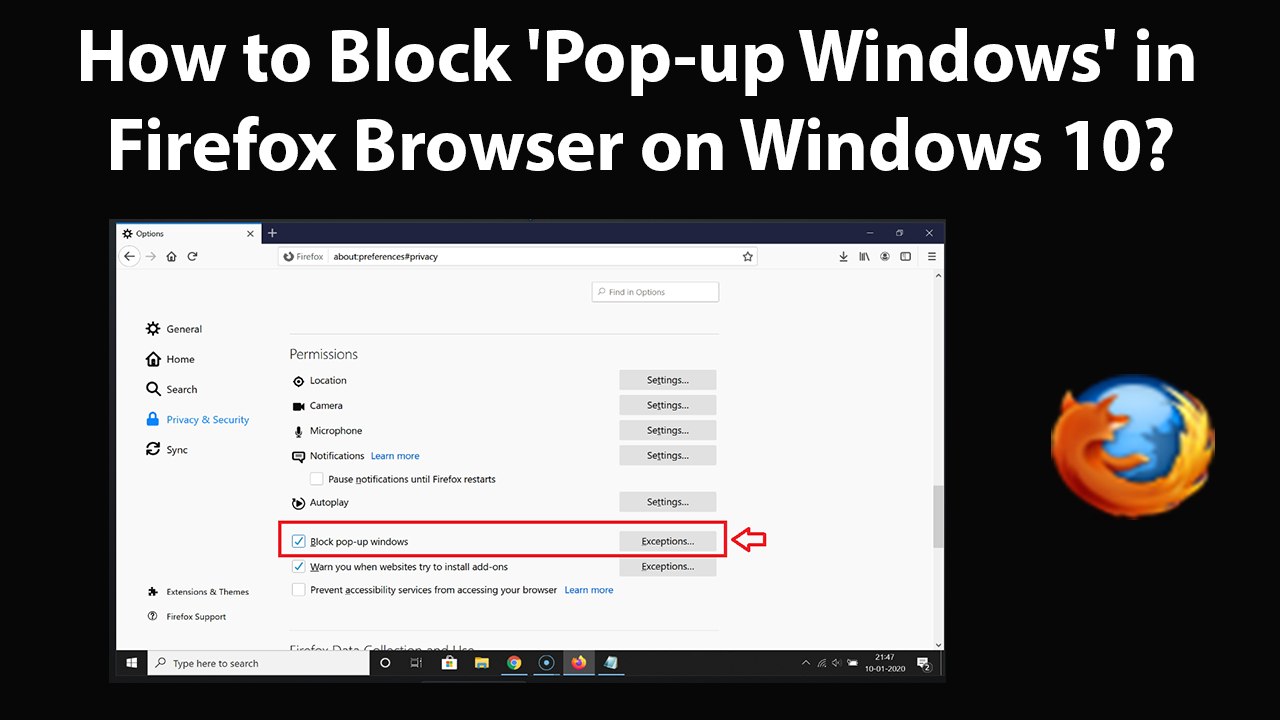
Task: Toggle Warn when websites install add-ons
Action: point(298,566)
